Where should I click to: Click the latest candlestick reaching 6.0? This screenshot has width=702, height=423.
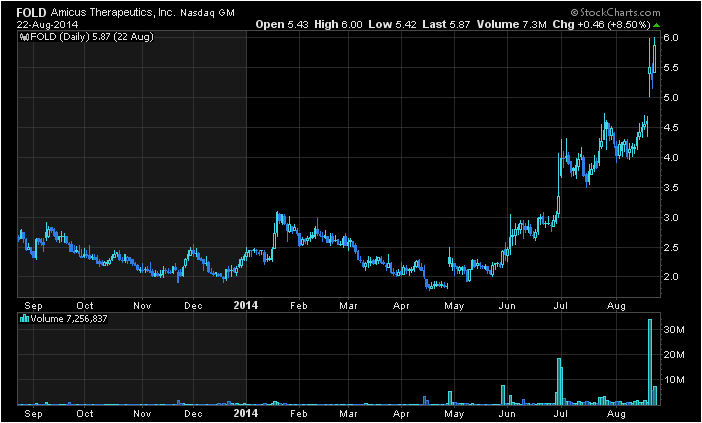[655, 56]
